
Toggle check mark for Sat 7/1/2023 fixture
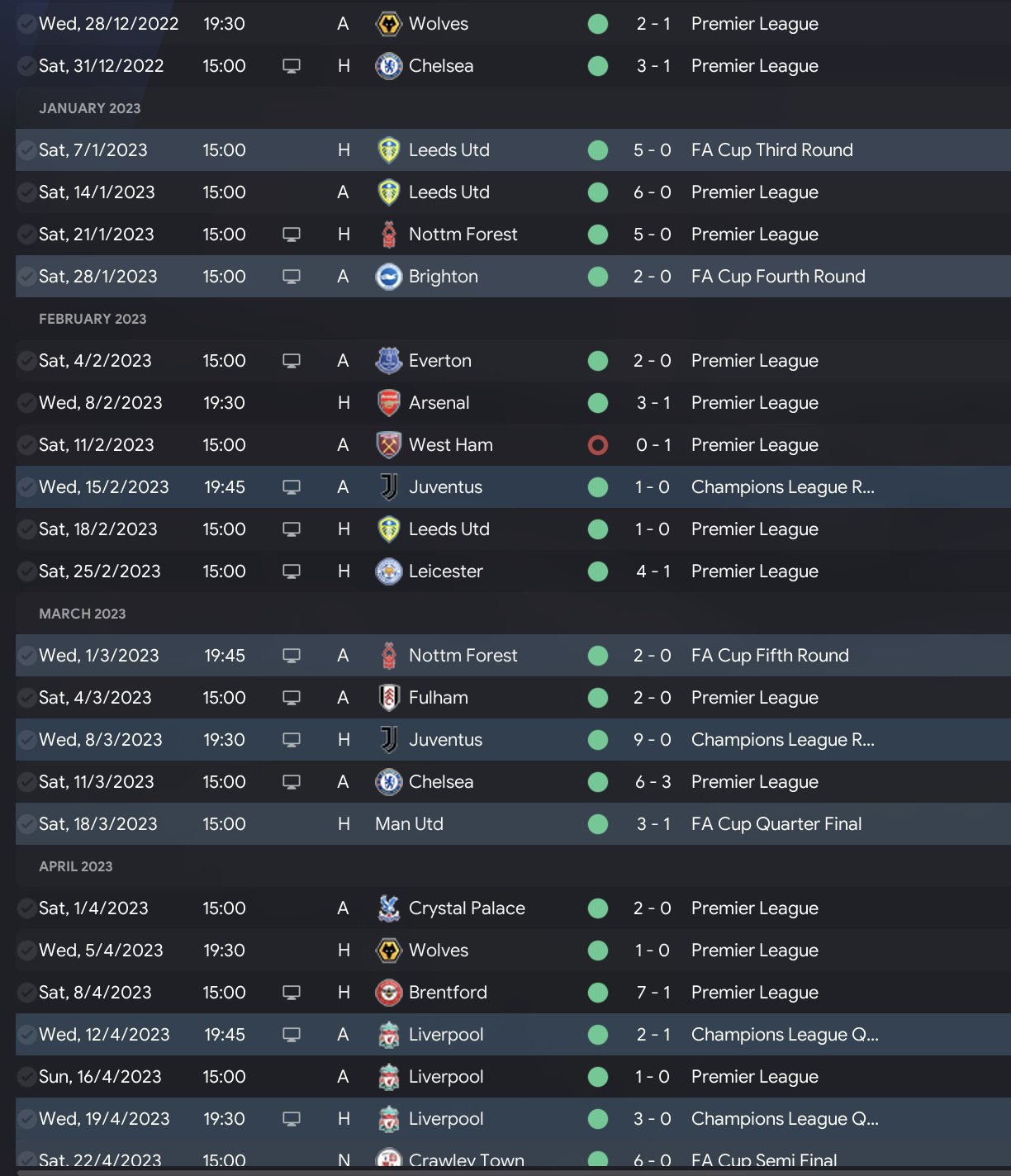tap(26, 150)
